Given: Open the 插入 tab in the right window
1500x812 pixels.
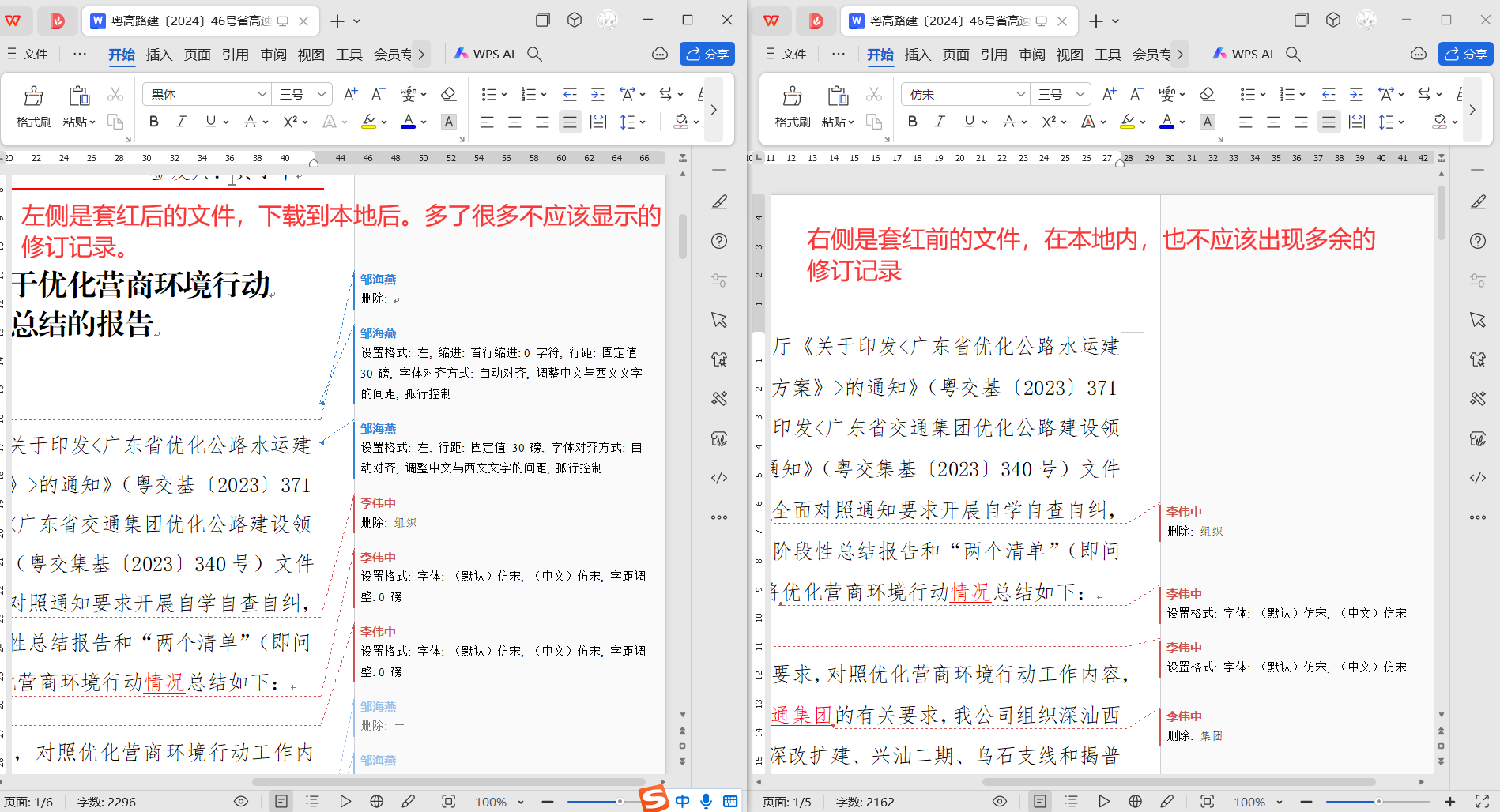Looking at the screenshot, I should [918, 54].
